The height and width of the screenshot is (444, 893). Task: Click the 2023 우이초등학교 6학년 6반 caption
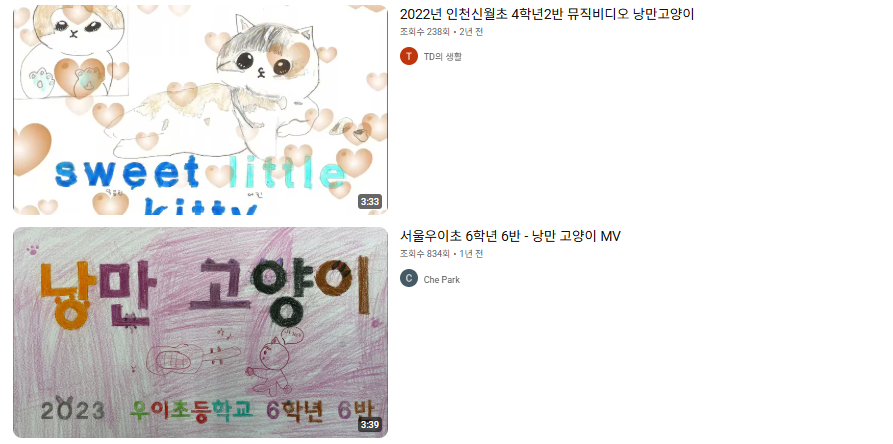coord(210,409)
